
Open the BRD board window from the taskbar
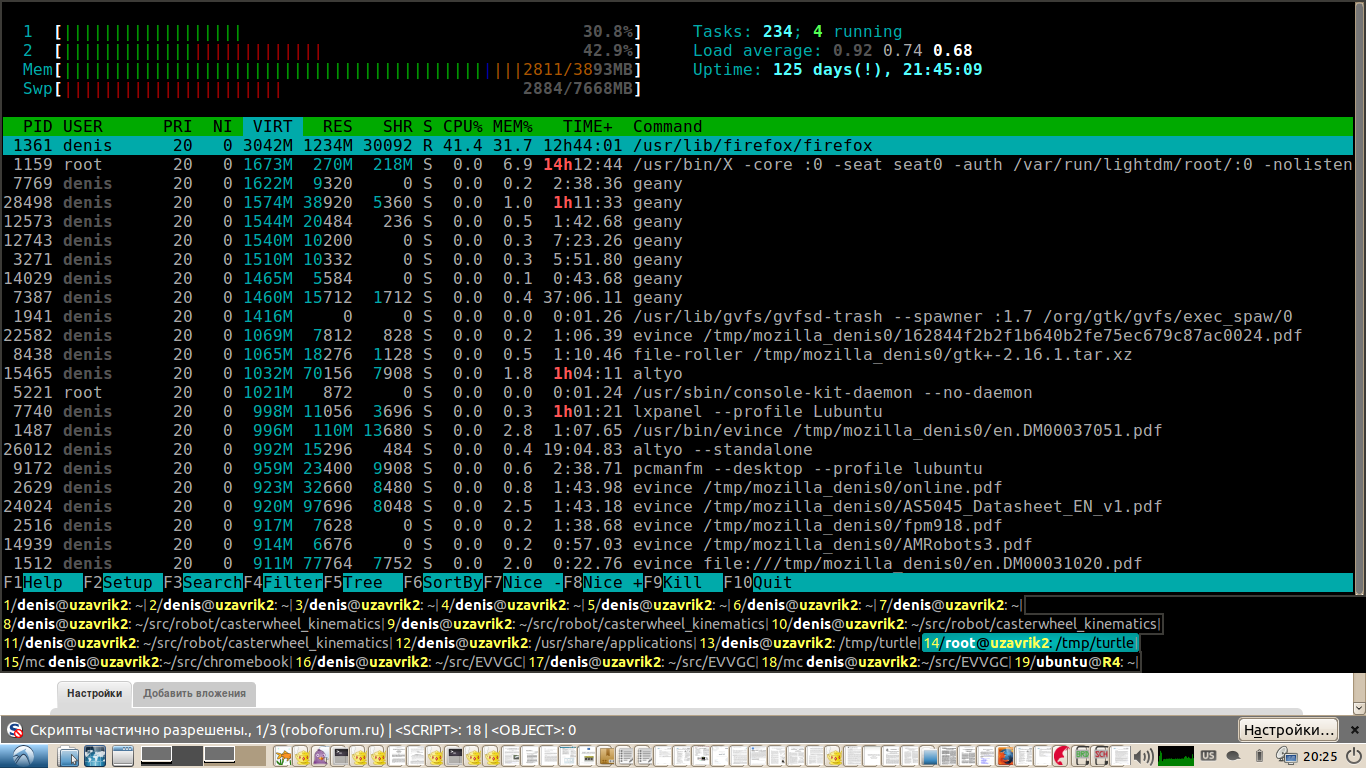[1082, 756]
